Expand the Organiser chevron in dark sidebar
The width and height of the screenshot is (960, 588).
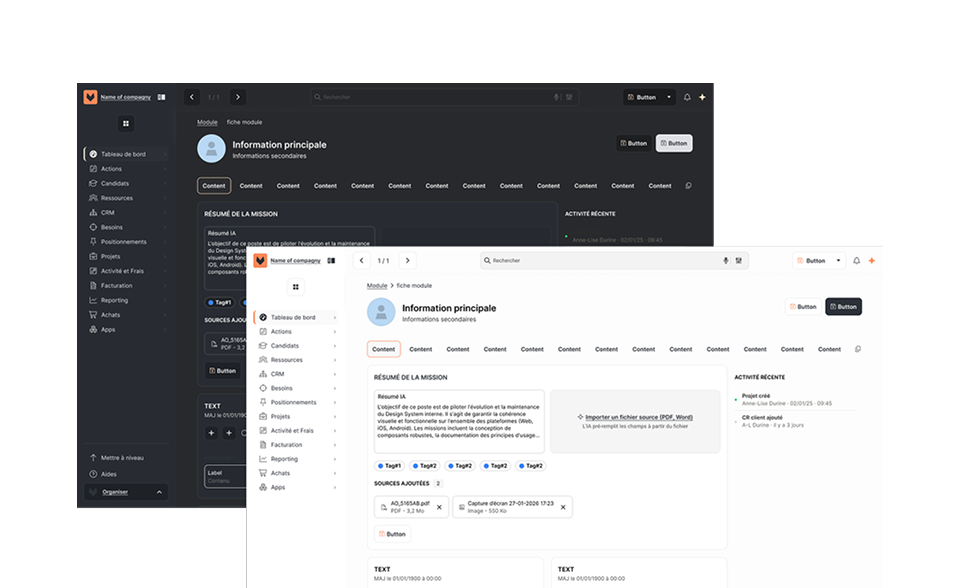click(x=159, y=492)
